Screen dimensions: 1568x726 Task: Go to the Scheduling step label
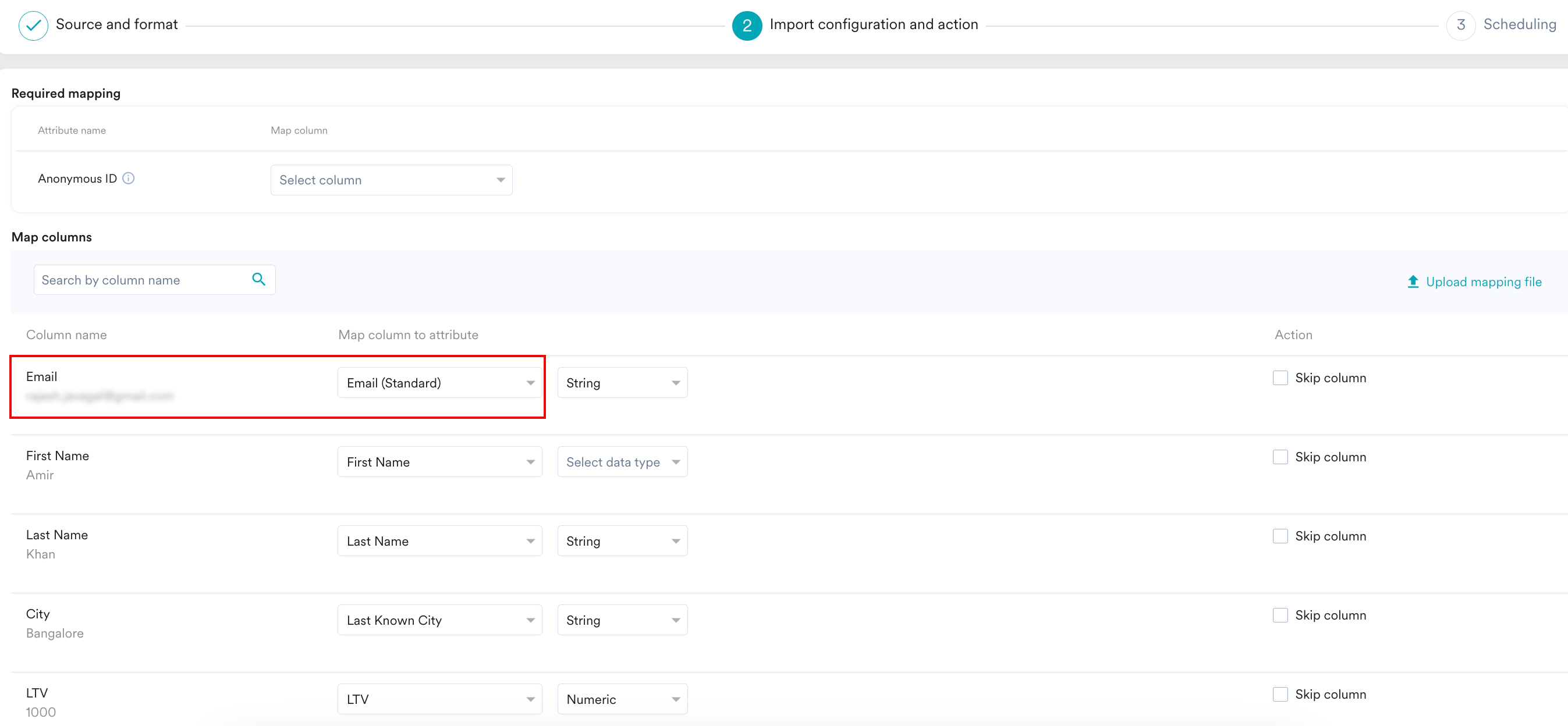coord(1519,24)
